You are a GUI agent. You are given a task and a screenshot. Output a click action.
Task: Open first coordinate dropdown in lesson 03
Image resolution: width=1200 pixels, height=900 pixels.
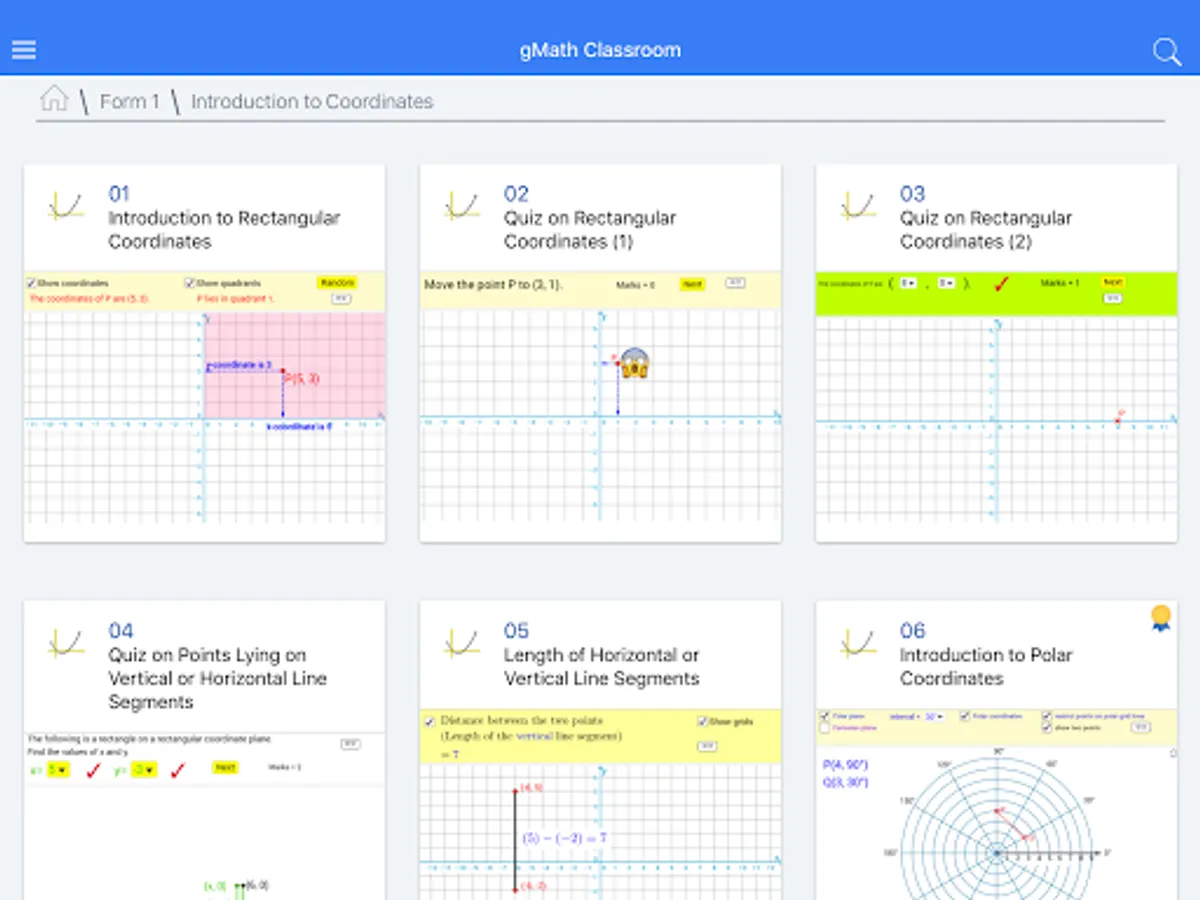(x=908, y=284)
